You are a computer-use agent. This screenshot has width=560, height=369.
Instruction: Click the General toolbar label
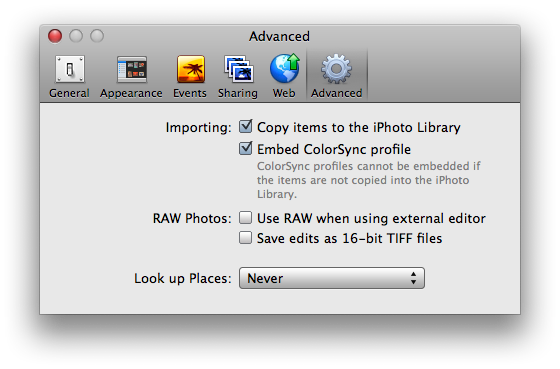[69, 93]
